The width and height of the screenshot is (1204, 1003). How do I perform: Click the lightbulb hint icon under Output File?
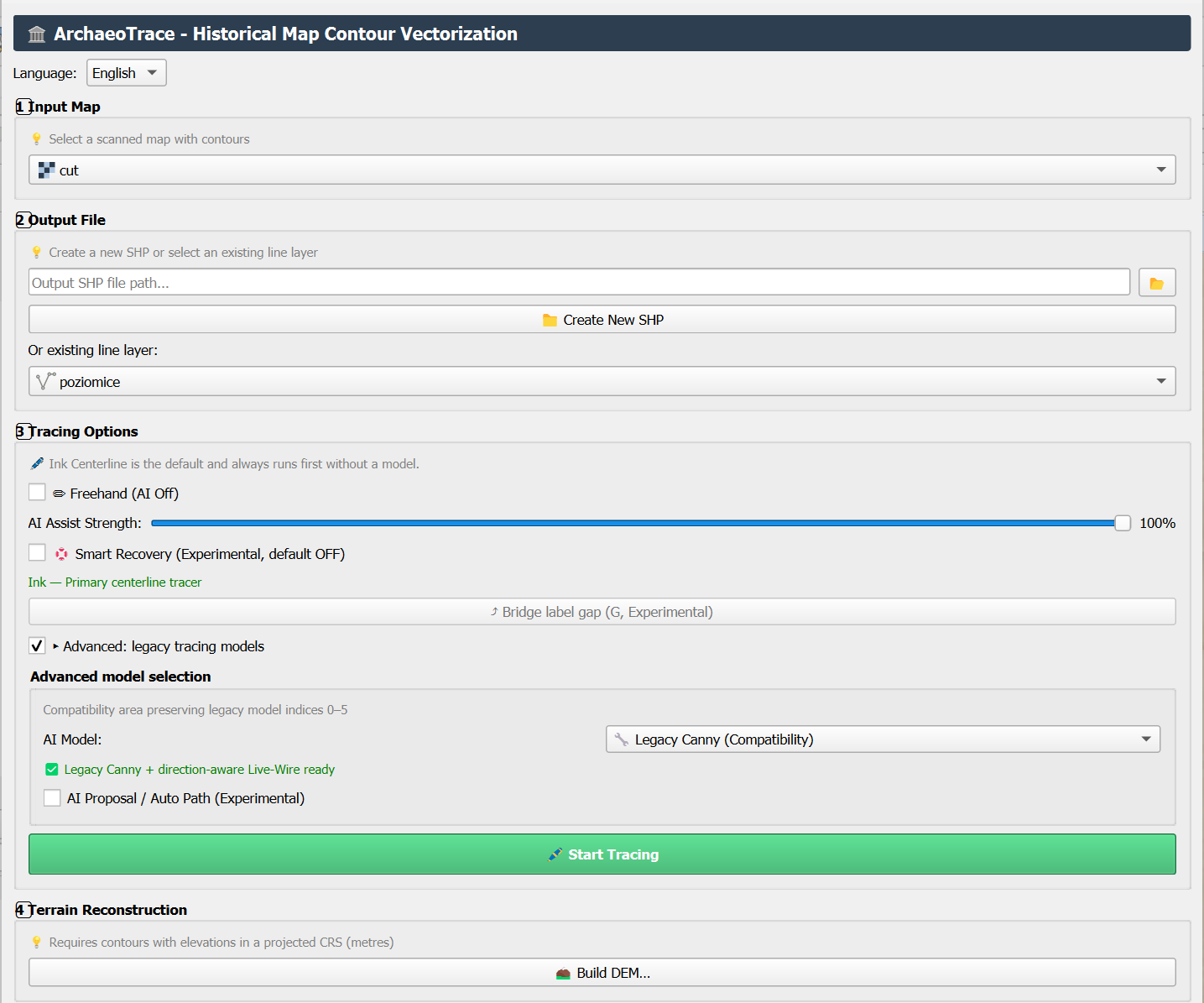pos(36,253)
